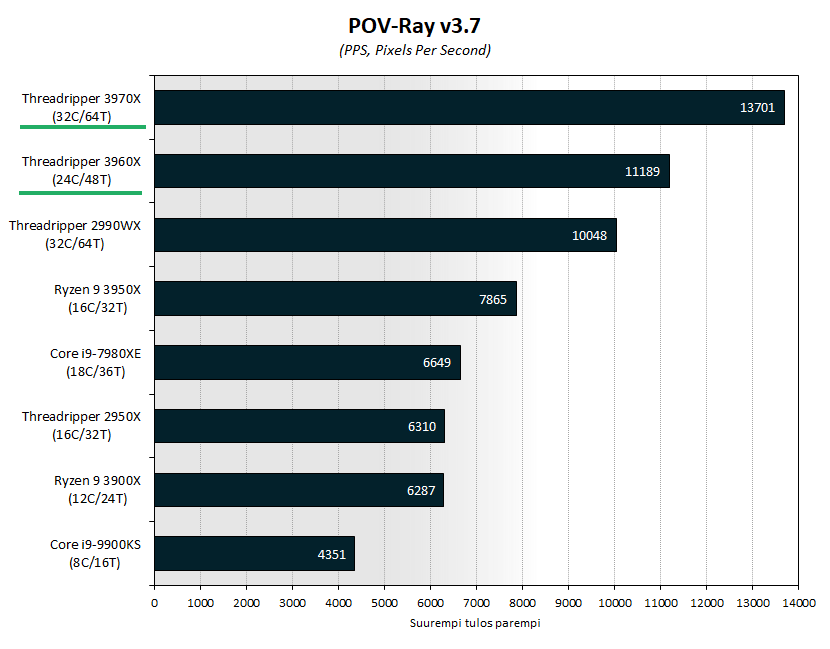Click the 10000 x-axis tick label

click(615, 603)
